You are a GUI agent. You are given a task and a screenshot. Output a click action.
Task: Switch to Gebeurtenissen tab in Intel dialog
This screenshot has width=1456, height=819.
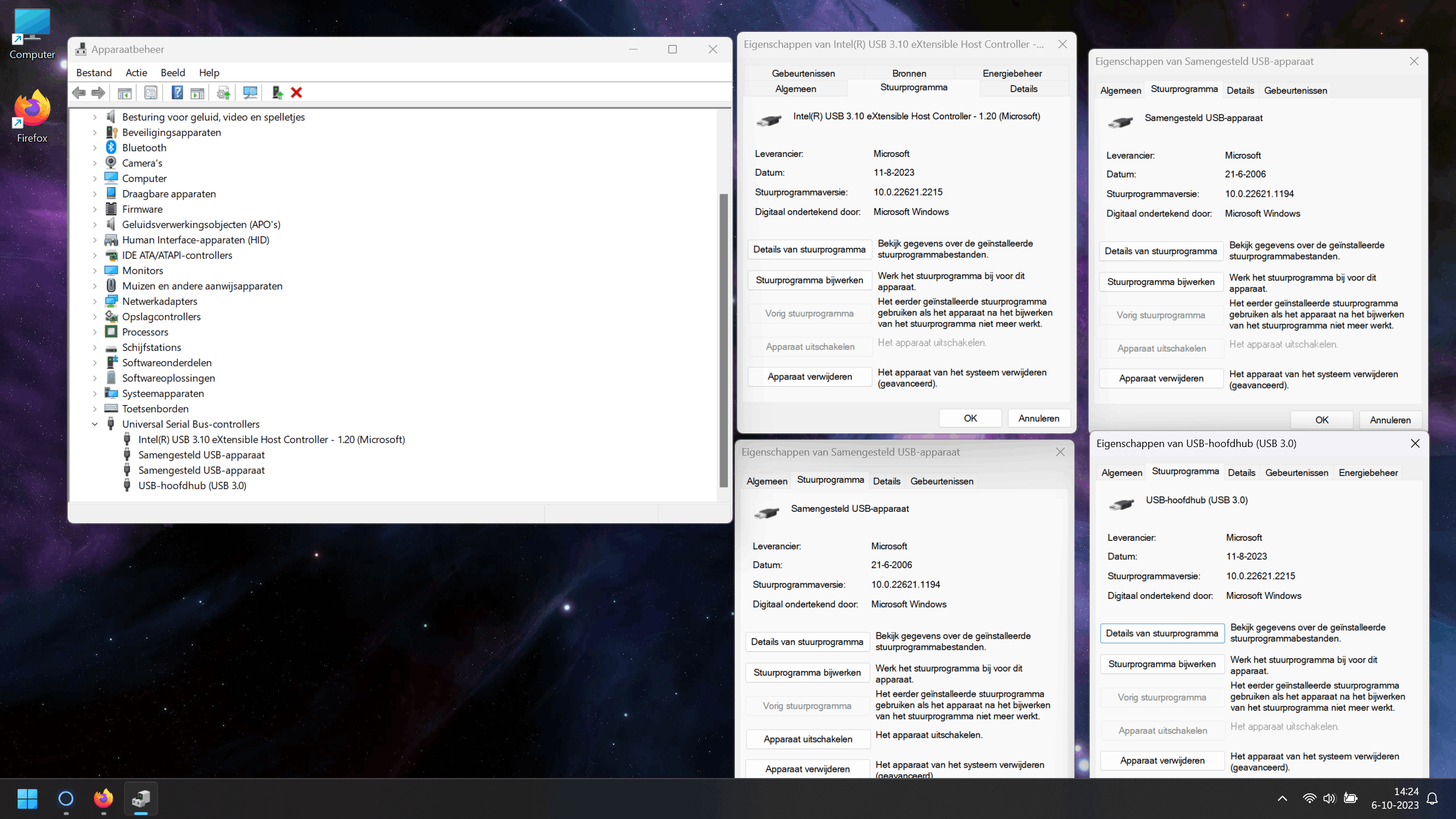click(803, 73)
